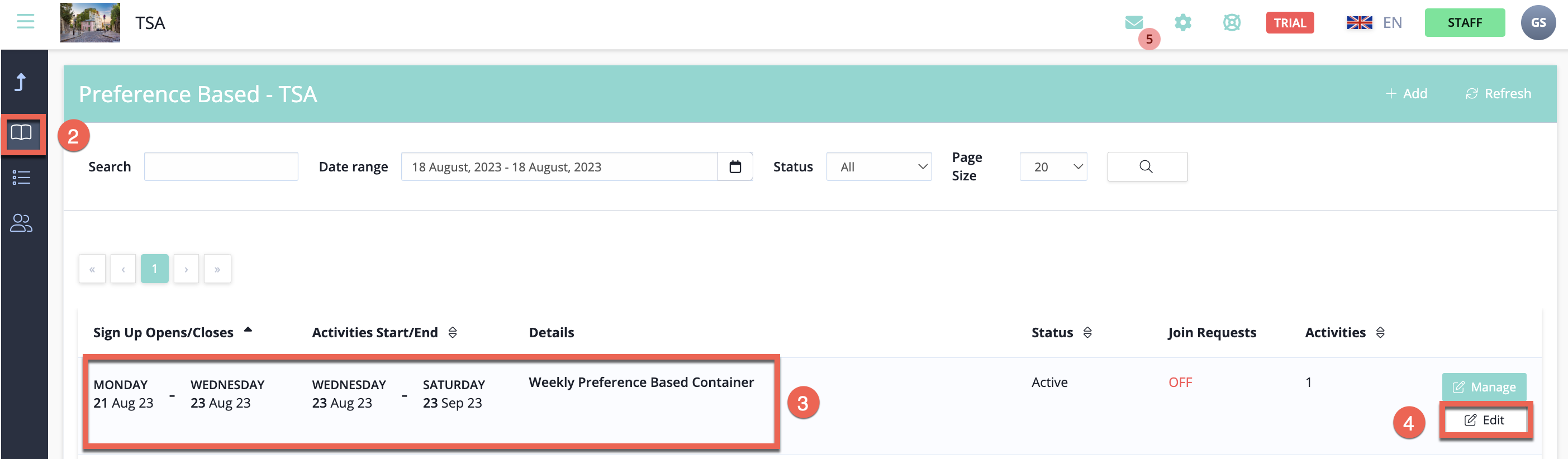Sort by Status column header
Viewport: 1568px width, 459px height.
pyautogui.click(x=1087, y=333)
